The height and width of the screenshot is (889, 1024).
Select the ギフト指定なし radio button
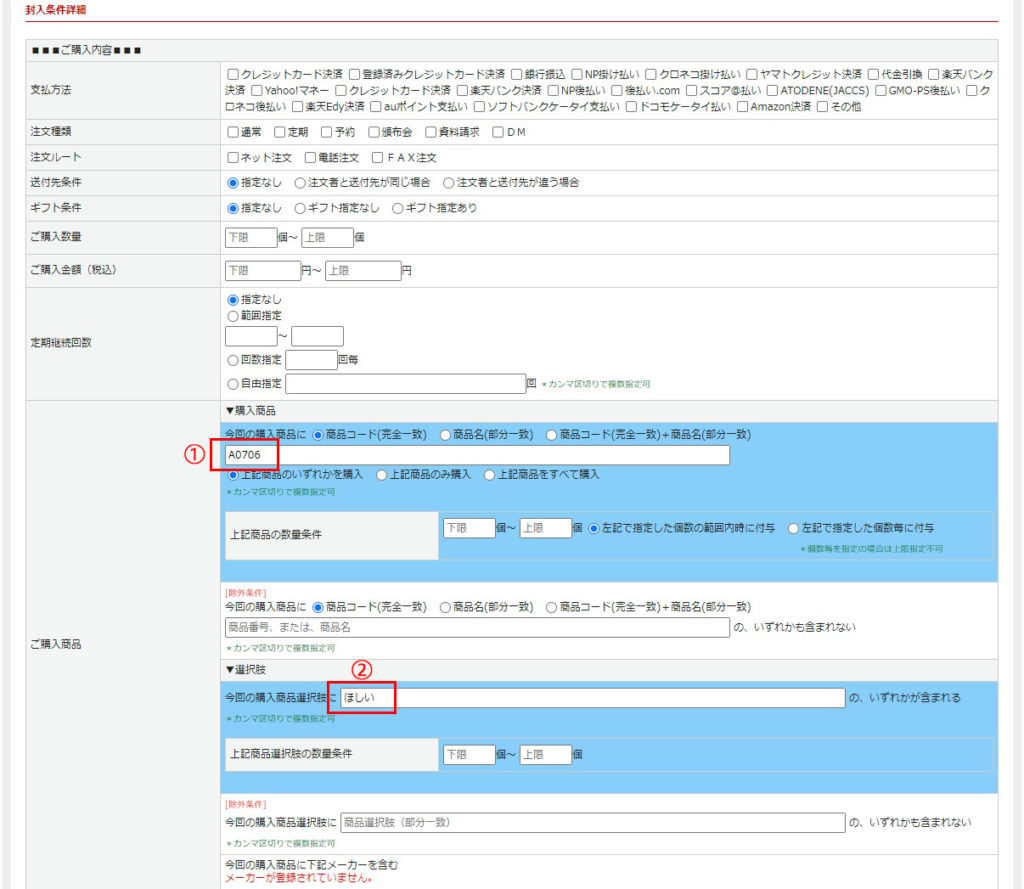[x=300, y=208]
